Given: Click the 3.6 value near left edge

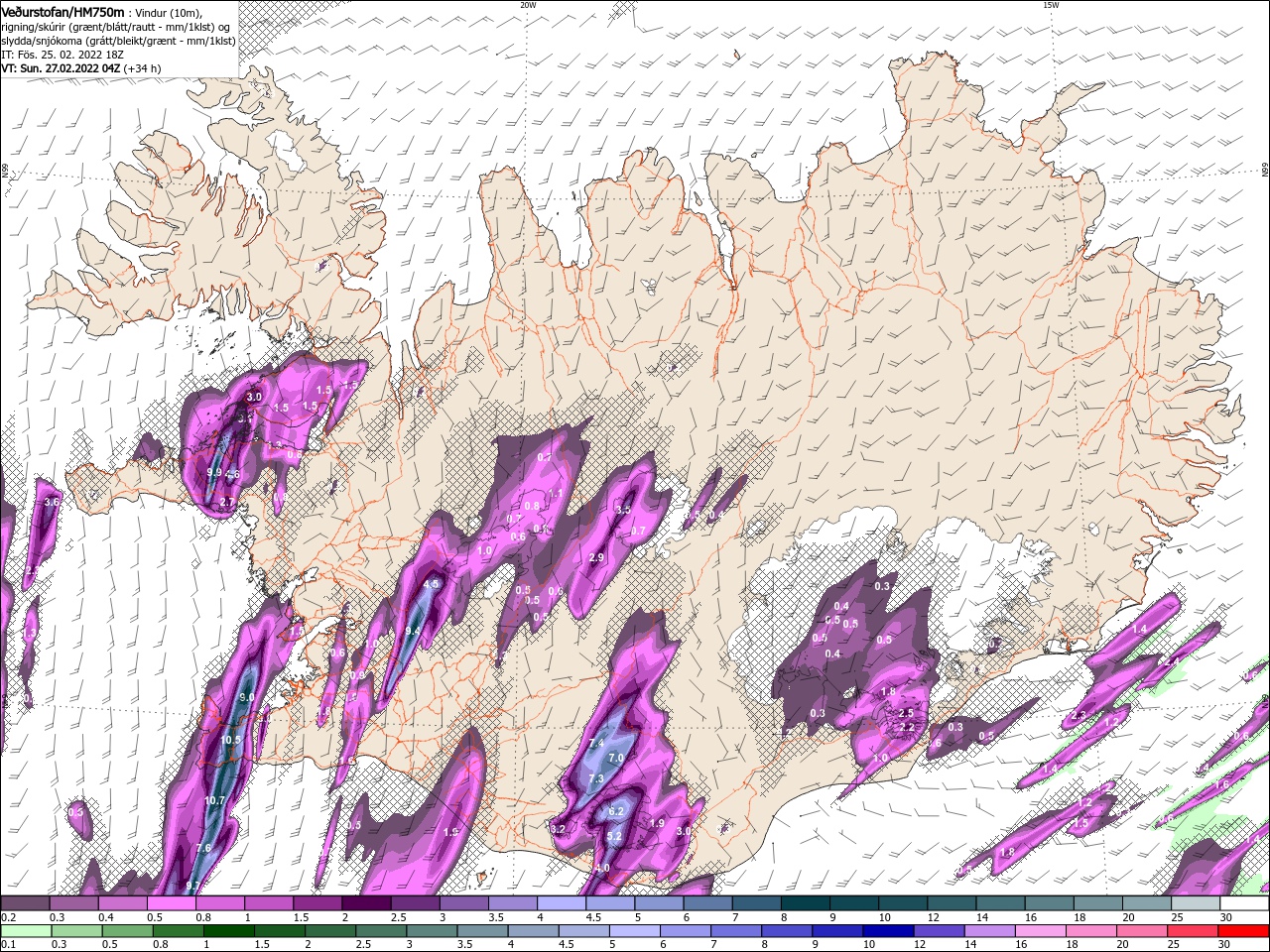Looking at the screenshot, I should point(54,503).
